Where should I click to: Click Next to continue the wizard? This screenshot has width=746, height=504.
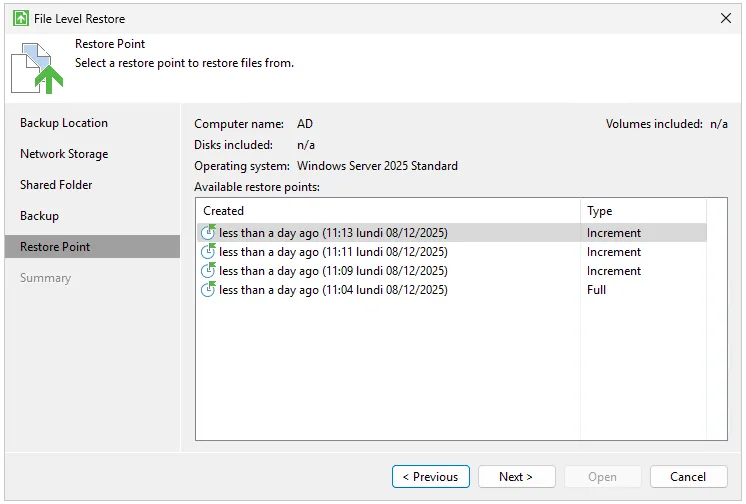click(516, 477)
